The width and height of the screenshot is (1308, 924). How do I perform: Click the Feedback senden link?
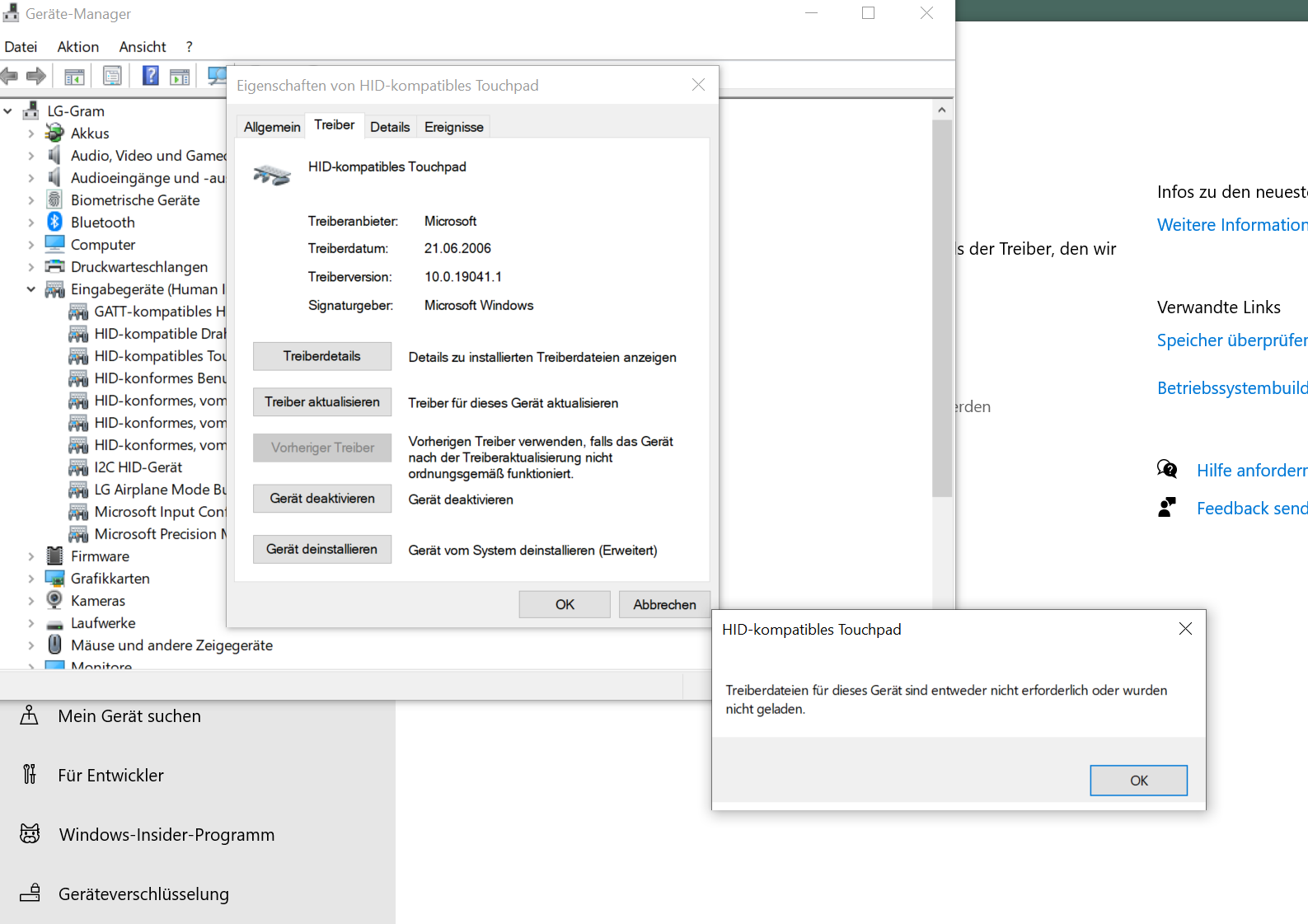(x=1252, y=508)
